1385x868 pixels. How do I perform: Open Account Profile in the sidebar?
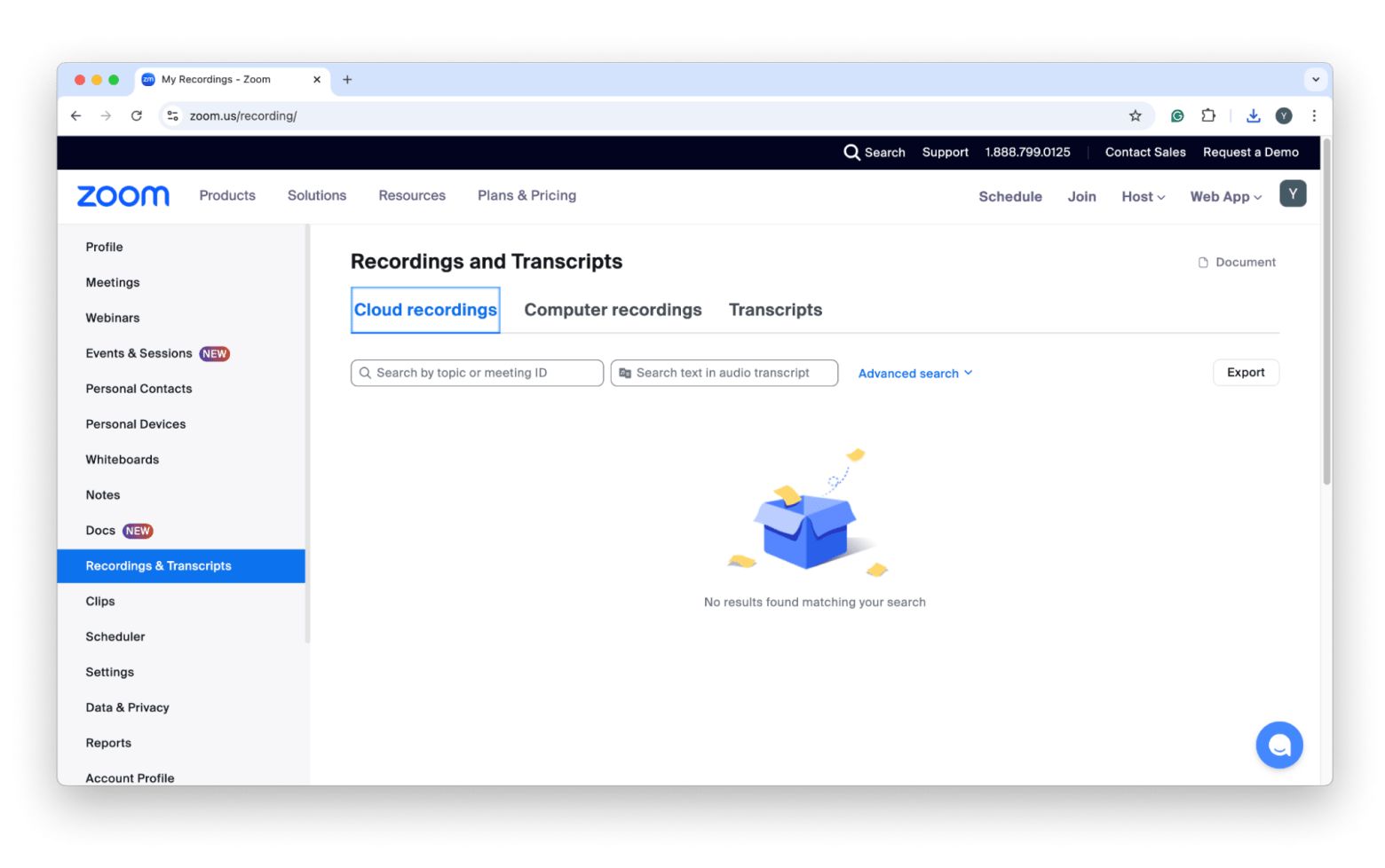point(130,778)
